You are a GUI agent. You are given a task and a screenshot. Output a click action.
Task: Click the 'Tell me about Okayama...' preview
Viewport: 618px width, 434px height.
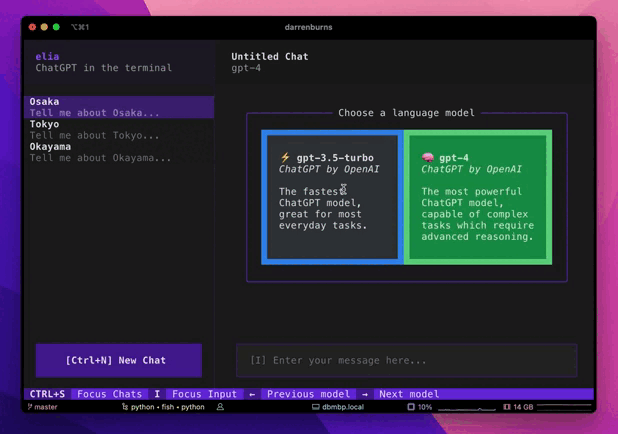(101, 158)
